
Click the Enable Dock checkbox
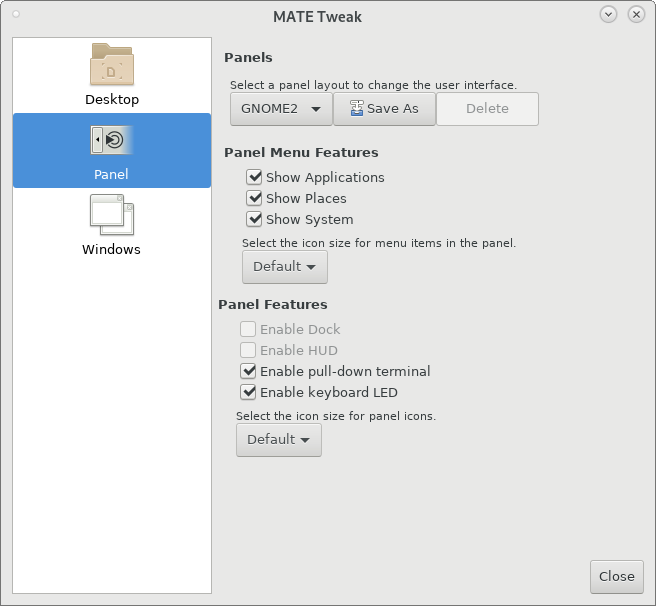[248, 329]
